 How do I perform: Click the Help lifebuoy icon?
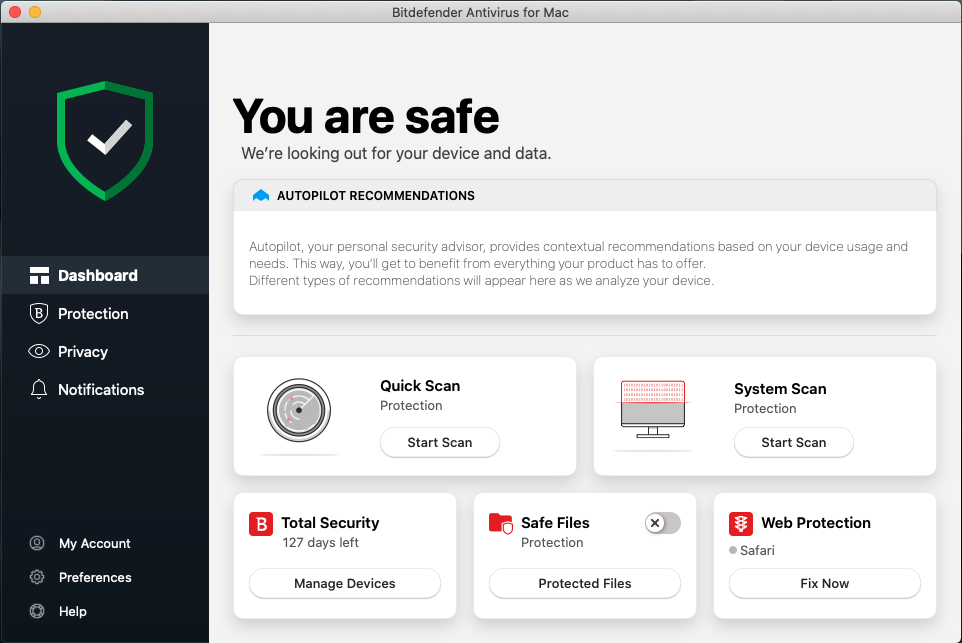coord(37,611)
